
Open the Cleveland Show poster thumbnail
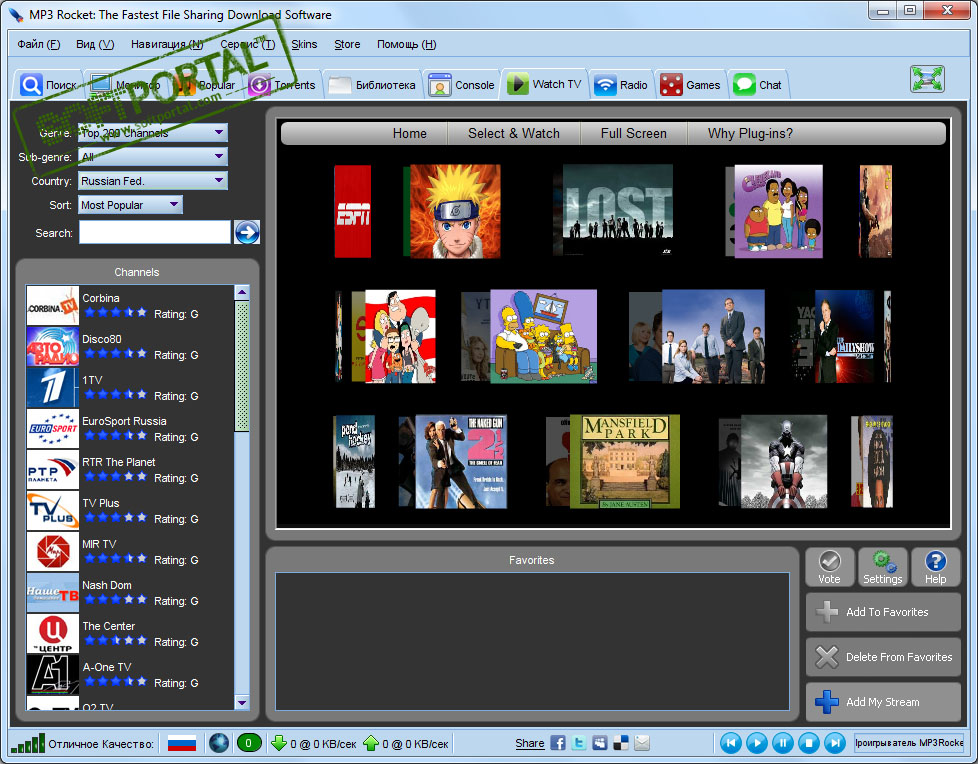tap(778, 211)
